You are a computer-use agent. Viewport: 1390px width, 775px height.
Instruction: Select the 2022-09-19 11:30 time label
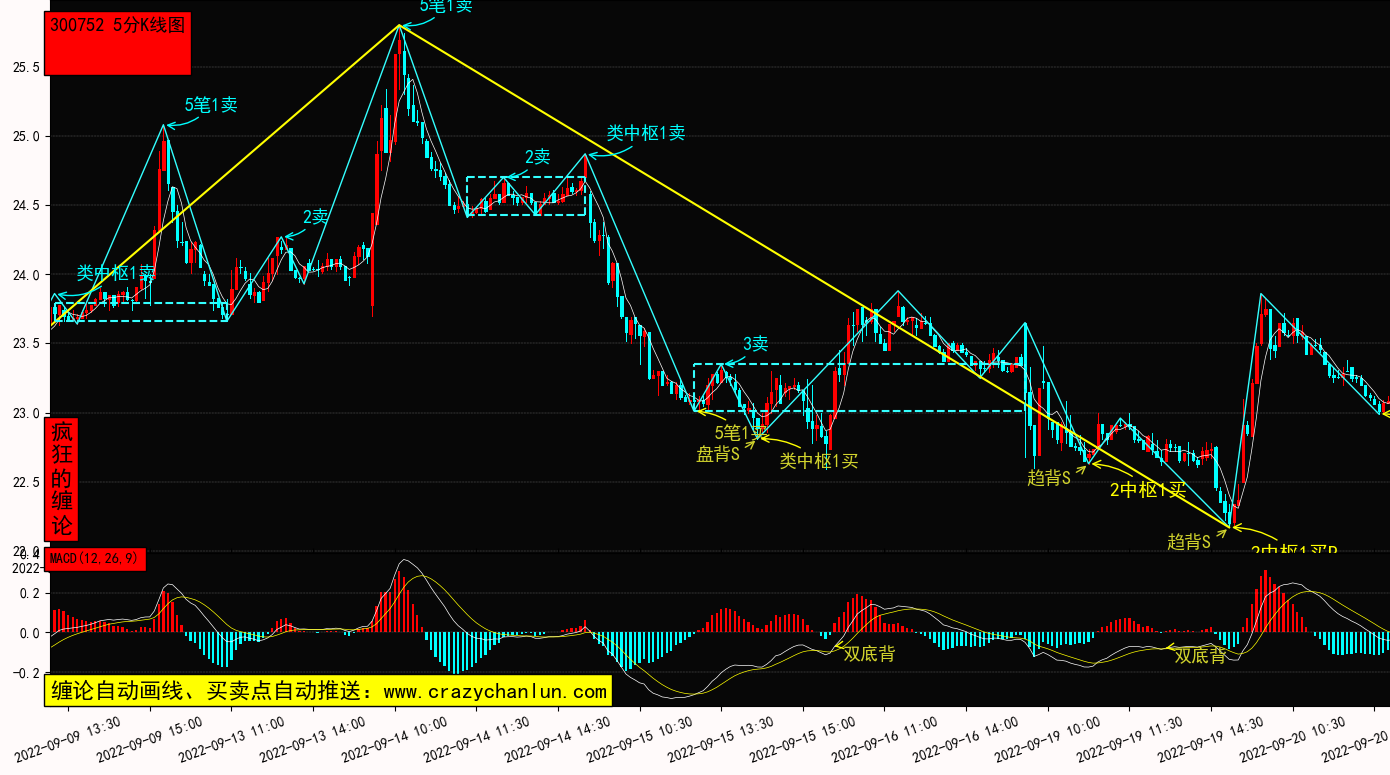[x=1130, y=737]
